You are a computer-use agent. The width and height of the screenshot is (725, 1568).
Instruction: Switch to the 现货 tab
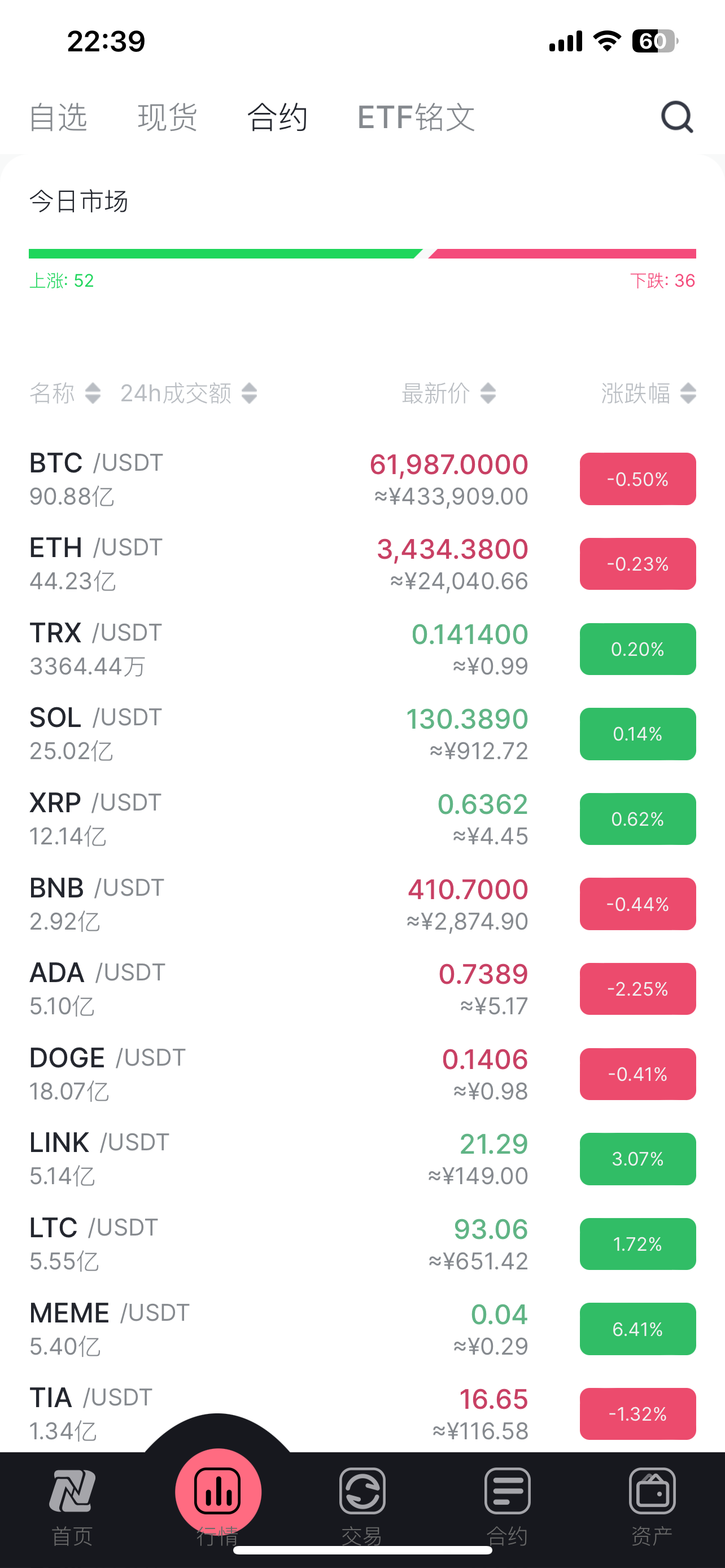tap(167, 117)
